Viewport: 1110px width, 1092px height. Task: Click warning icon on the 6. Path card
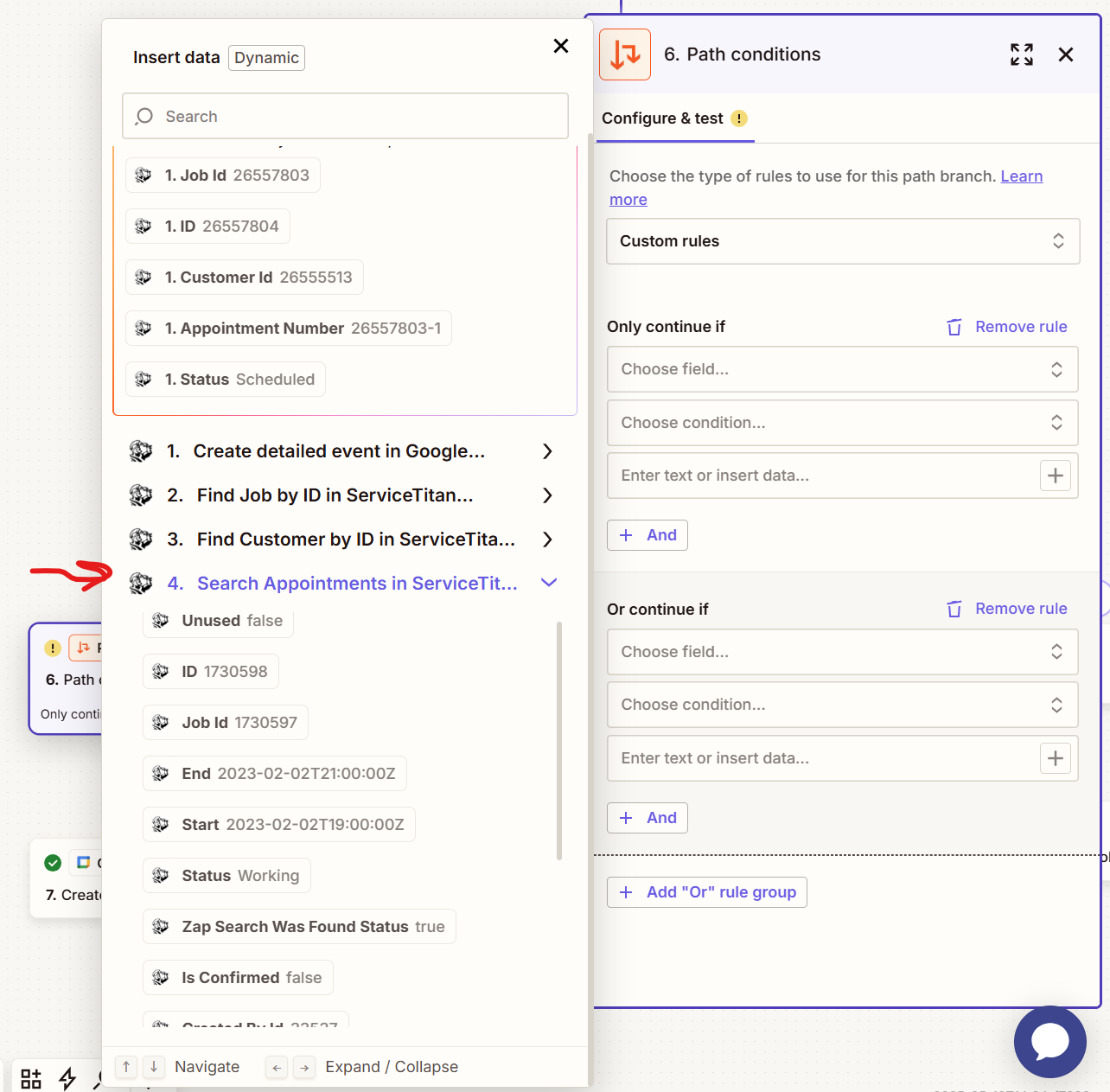pyautogui.click(x=53, y=648)
